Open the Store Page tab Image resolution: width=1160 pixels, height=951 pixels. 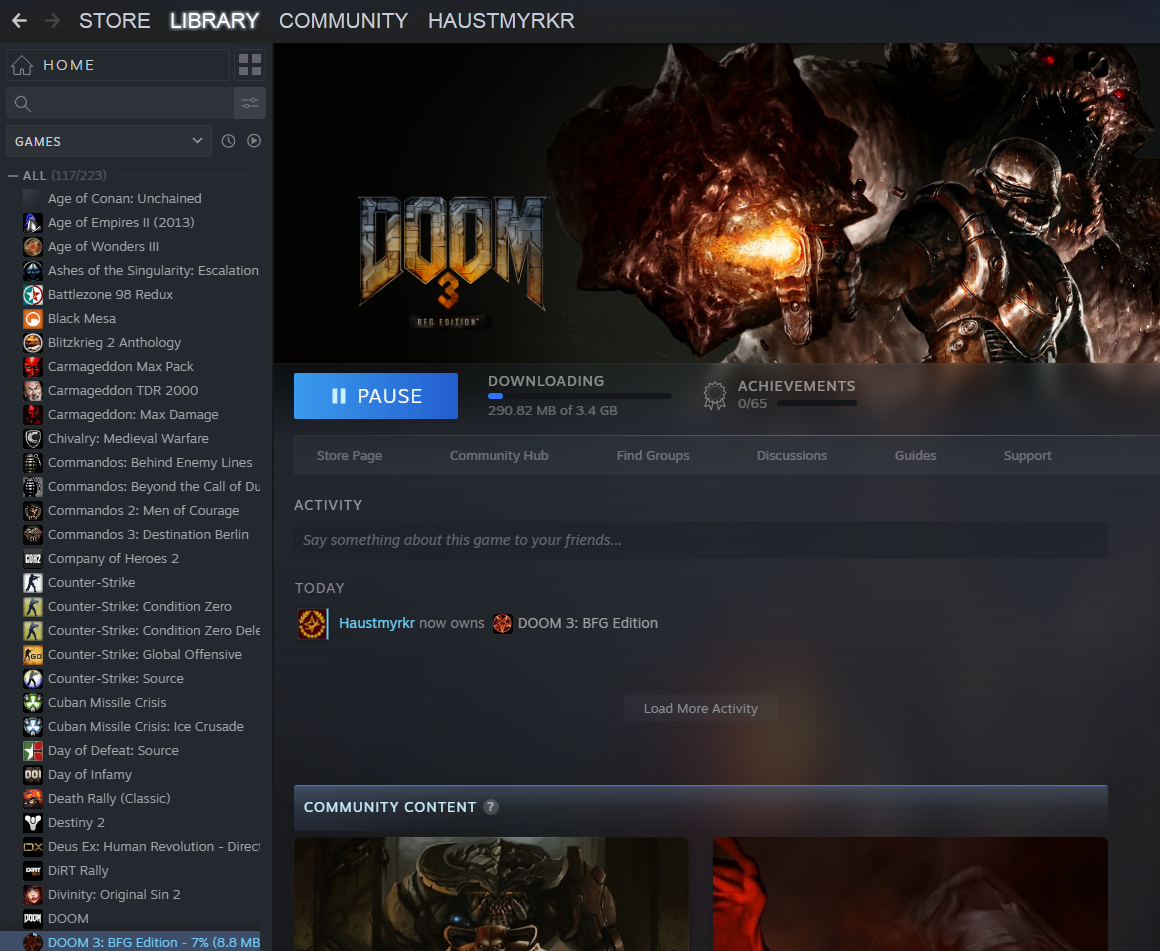pyautogui.click(x=349, y=455)
